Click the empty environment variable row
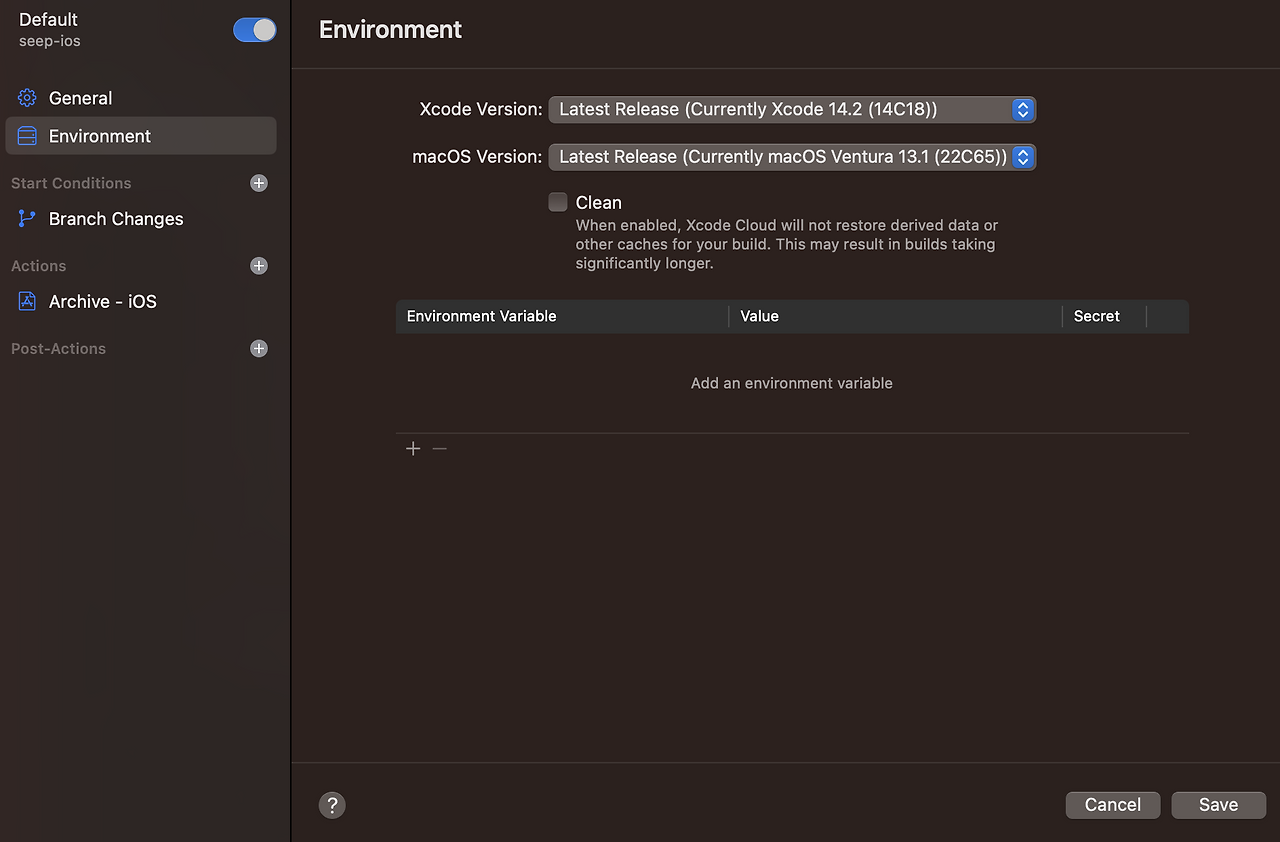Screen dimensions: 1280x842 792,383
